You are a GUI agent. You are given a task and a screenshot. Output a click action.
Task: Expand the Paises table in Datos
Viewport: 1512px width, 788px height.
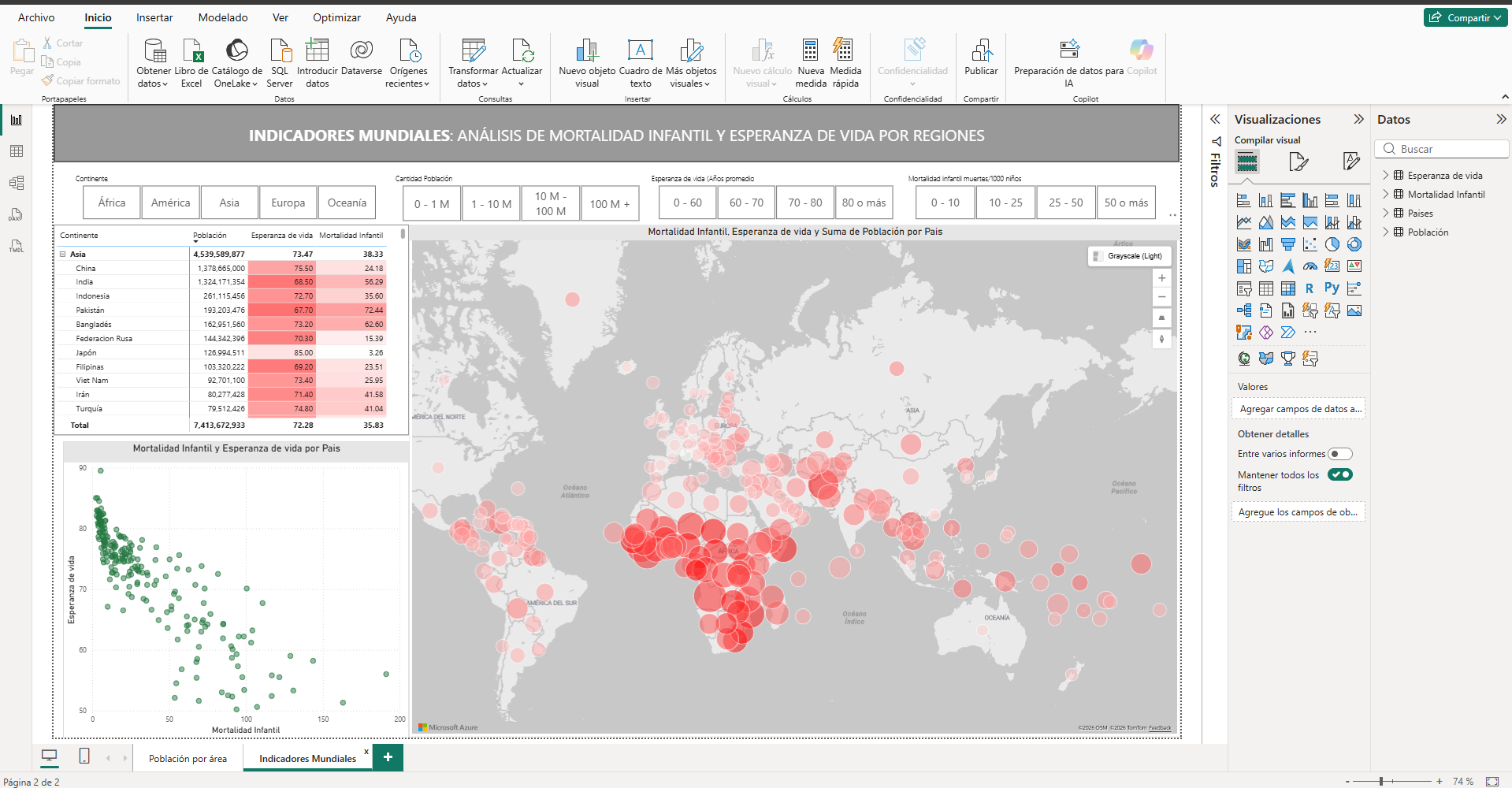pos(1386,214)
